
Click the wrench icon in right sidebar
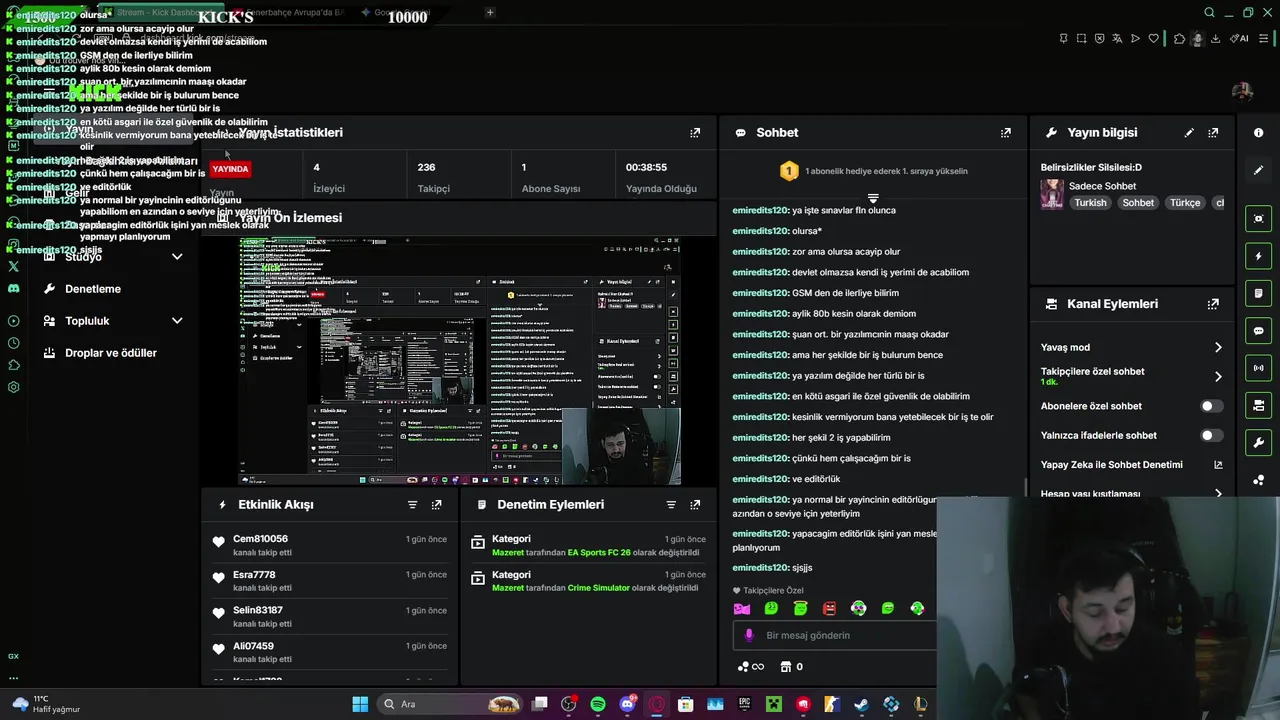[x=1258, y=442]
